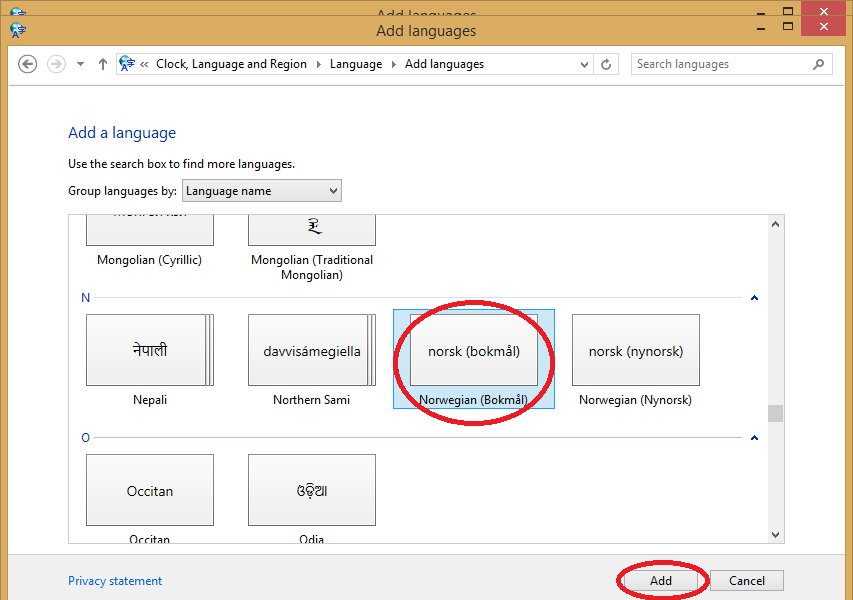Select the norsk (nynorsk) language tile
The width and height of the screenshot is (853, 600).
[x=635, y=350]
